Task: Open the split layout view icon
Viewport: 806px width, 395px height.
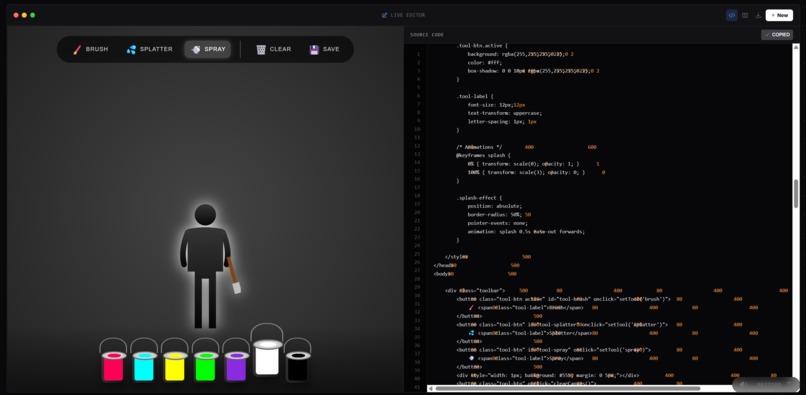Action: coord(745,15)
